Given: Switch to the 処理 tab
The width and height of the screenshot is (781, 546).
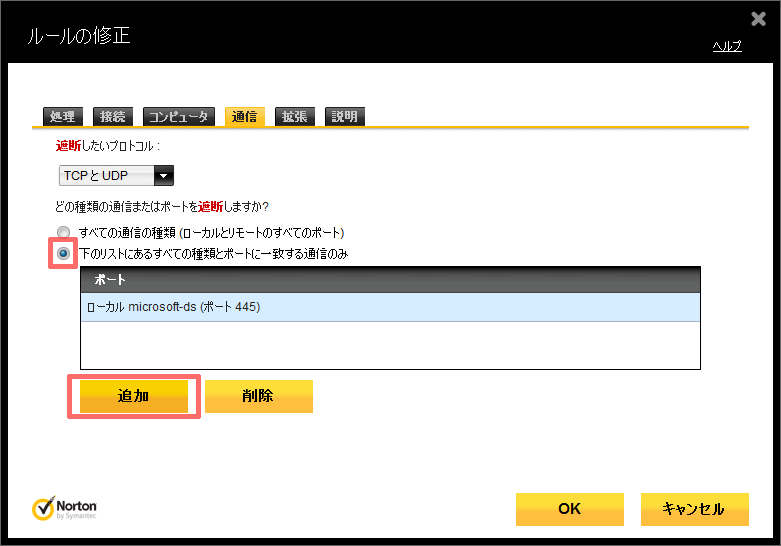Looking at the screenshot, I should pyautogui.click(x=62, y=117).
